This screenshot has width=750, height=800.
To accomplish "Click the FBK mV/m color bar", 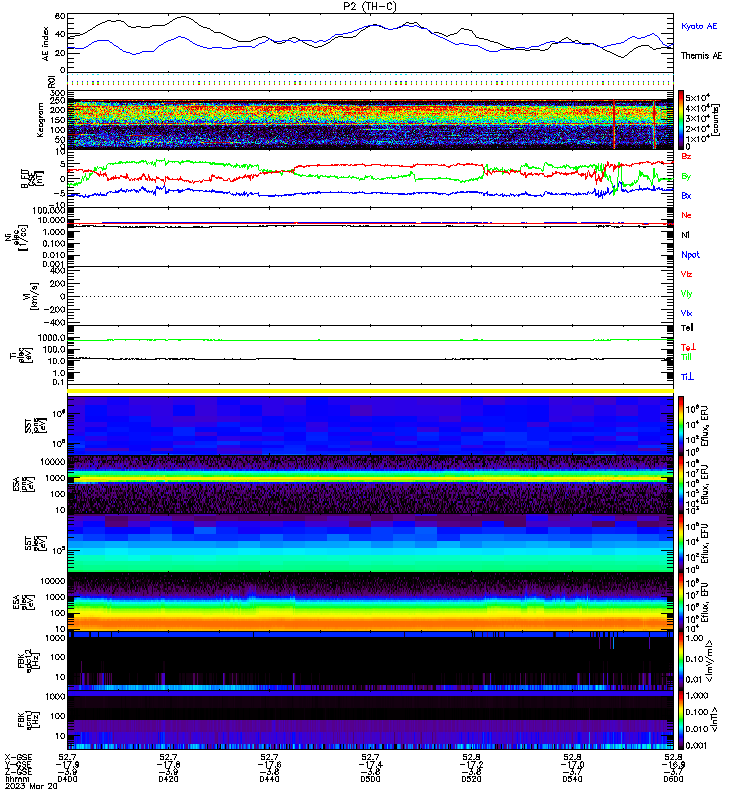I will tap(681, 660).
